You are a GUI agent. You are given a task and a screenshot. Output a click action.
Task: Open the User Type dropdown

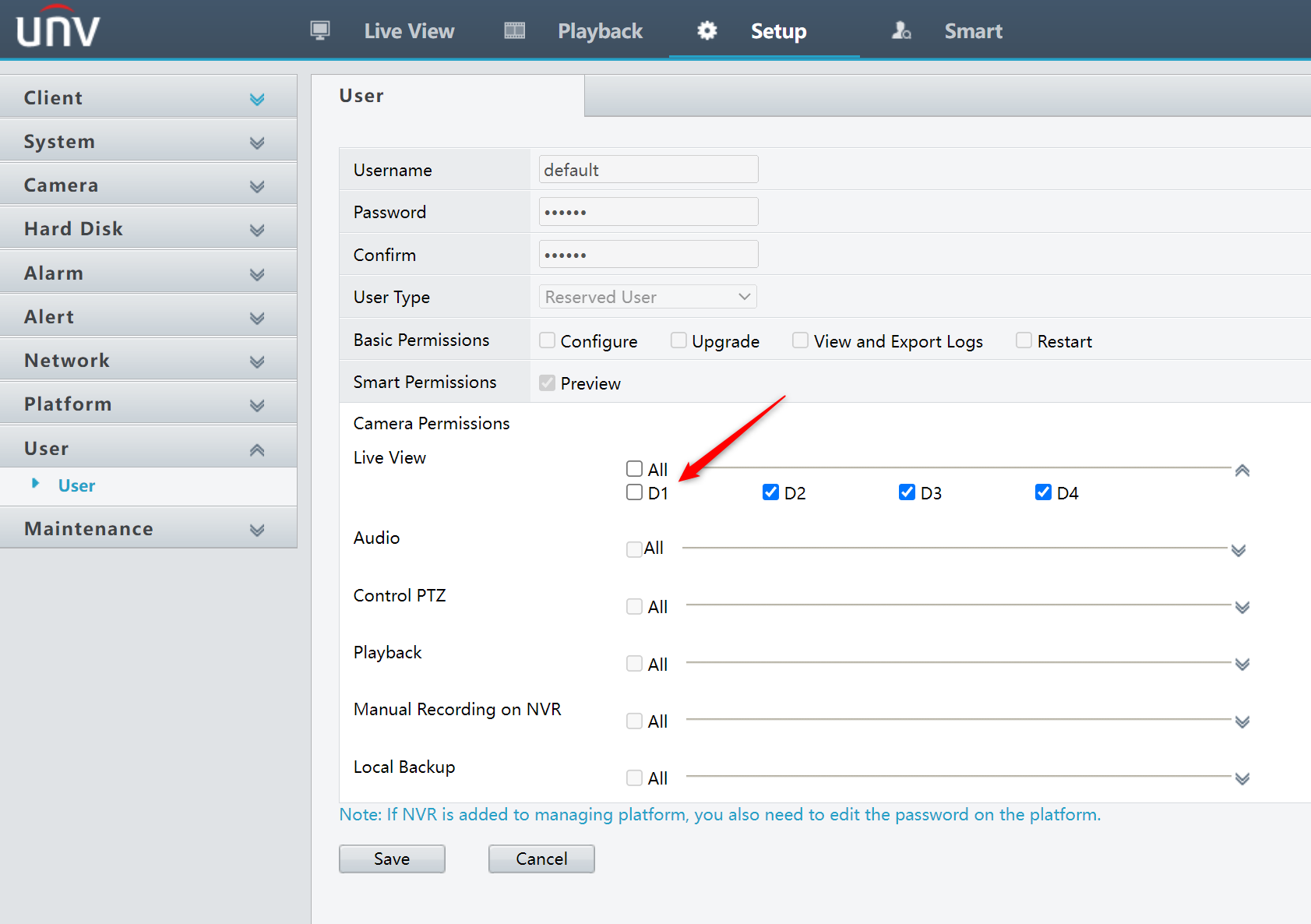(647, 297)
